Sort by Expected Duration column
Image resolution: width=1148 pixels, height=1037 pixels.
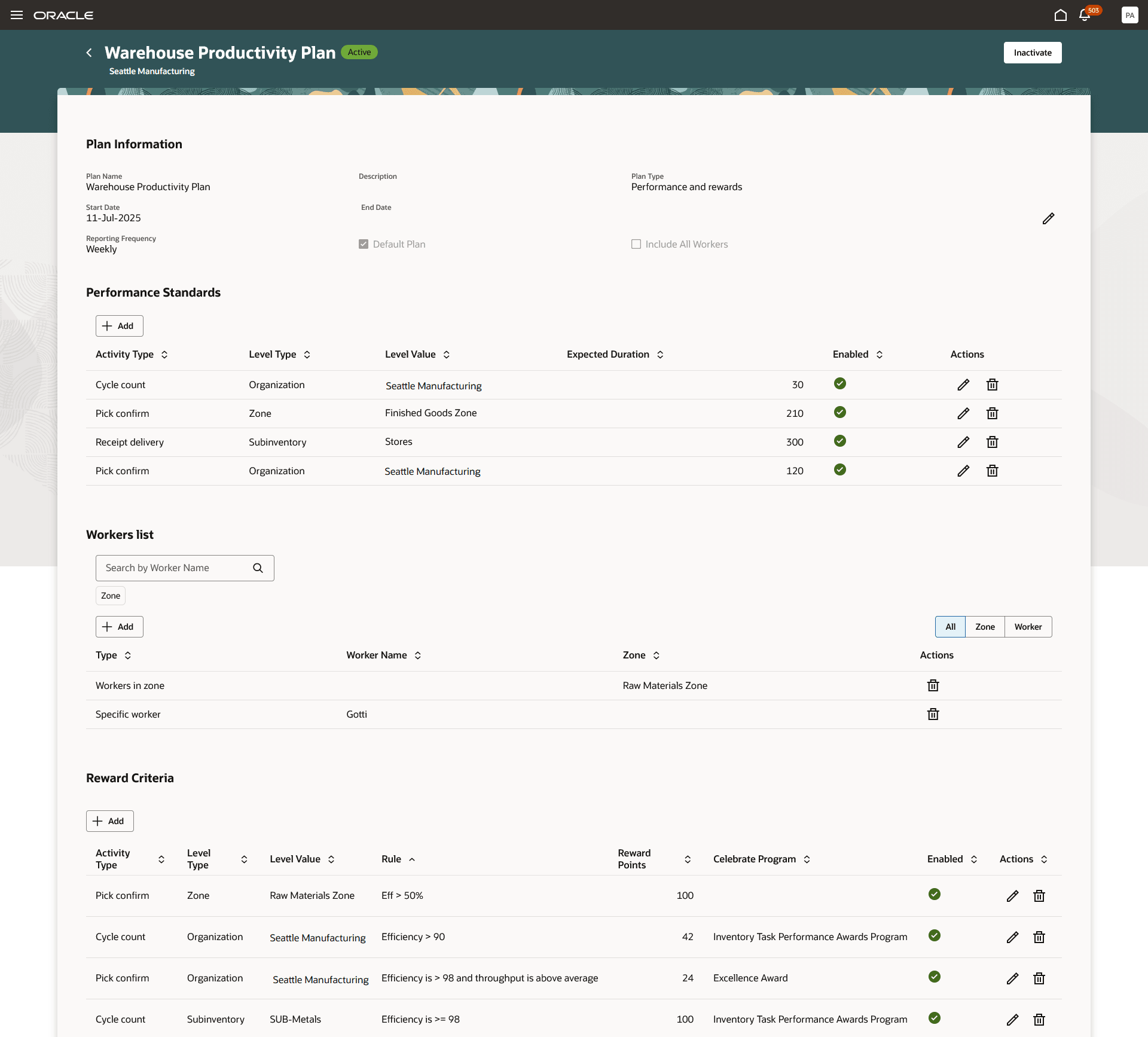[660, 355]
